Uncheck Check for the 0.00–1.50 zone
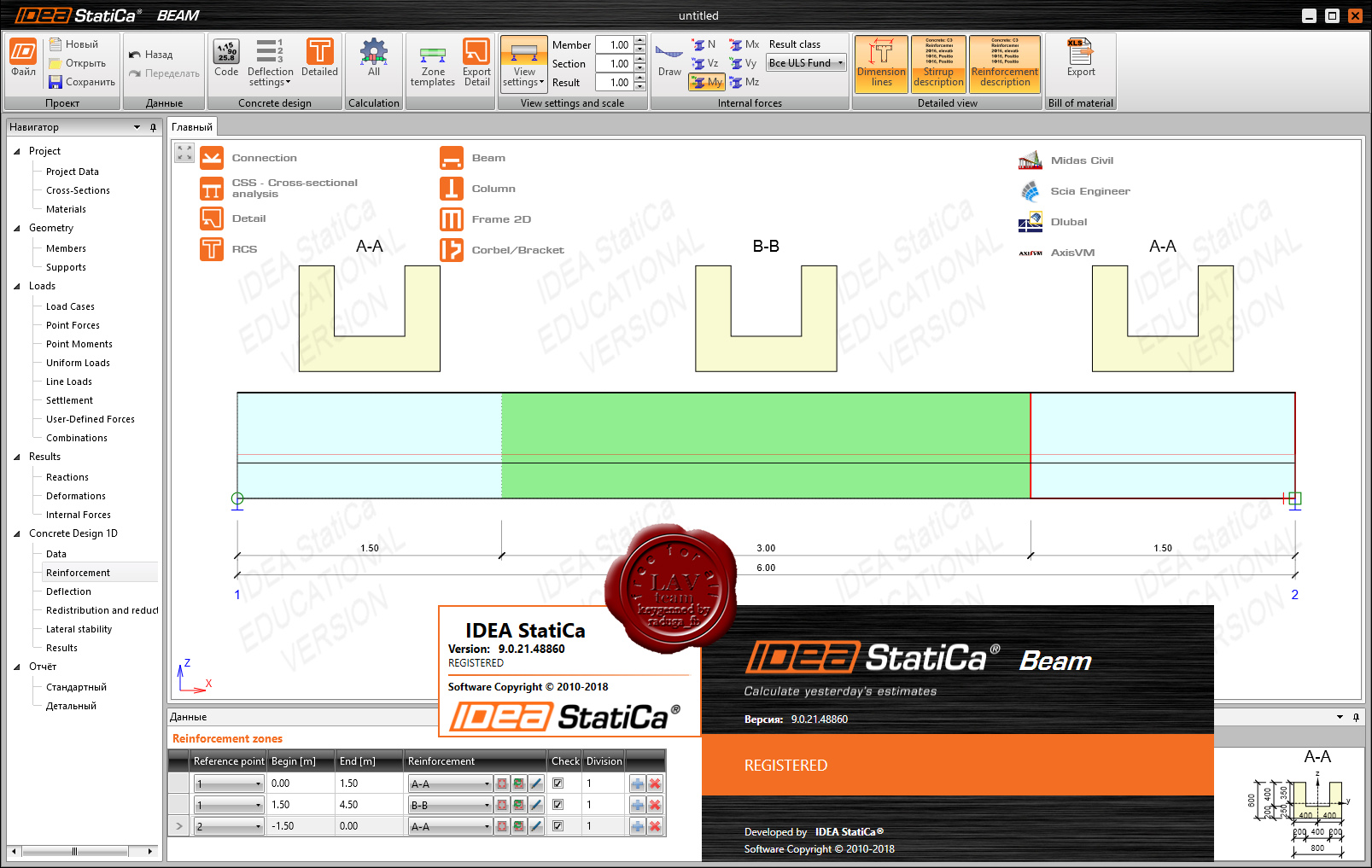1372x868 pixels. 558,784
